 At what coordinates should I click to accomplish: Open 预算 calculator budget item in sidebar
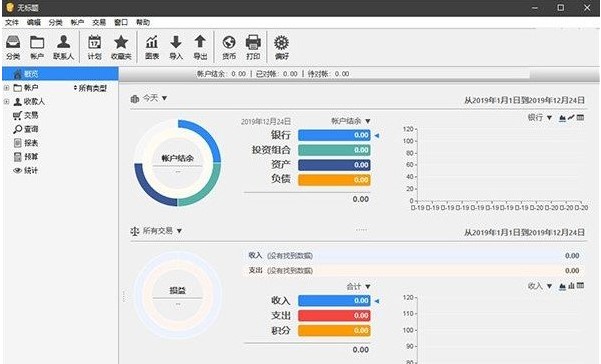coord(26,157)
